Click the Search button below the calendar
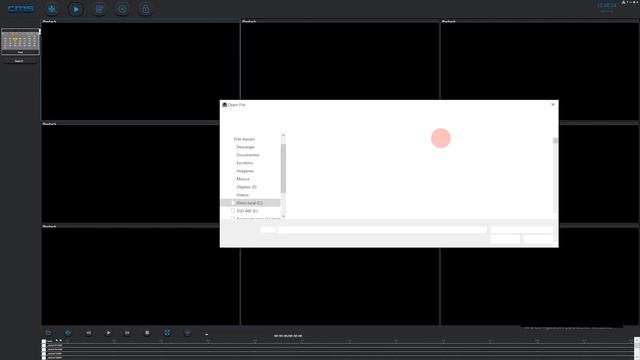 (x=19, y=61)
